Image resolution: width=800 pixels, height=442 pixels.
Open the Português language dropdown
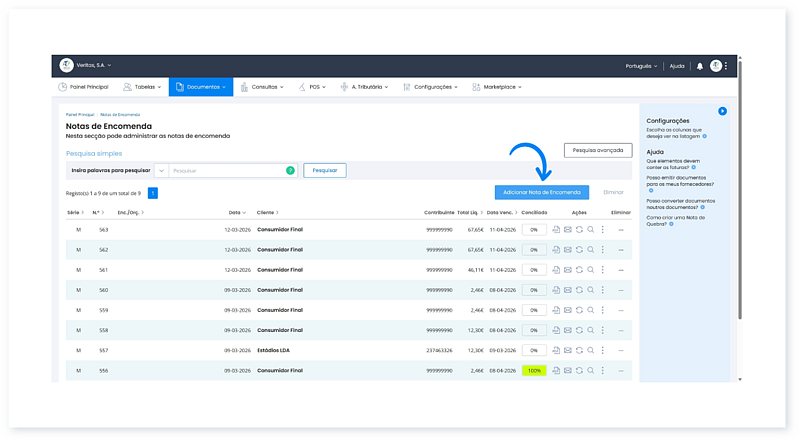[641, 66]
